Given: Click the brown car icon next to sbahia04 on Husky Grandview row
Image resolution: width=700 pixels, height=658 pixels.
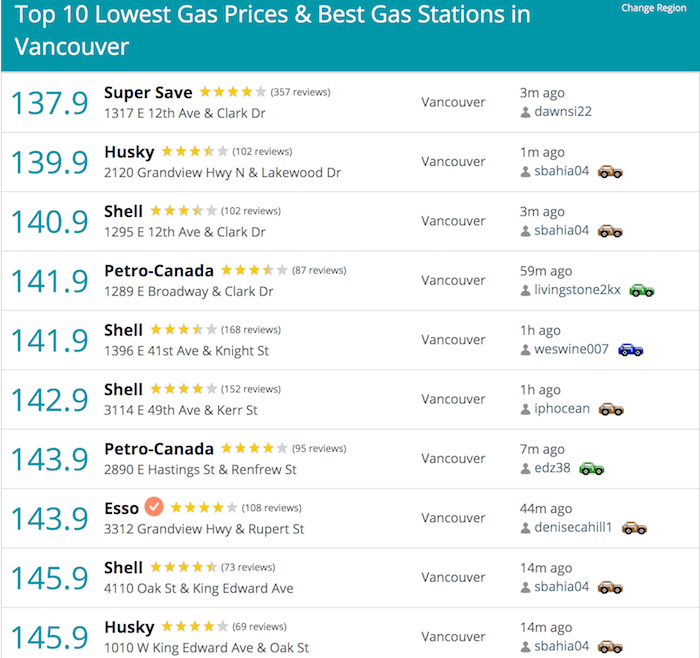Looking at the screenshot, I should click(x=610, y=171).
